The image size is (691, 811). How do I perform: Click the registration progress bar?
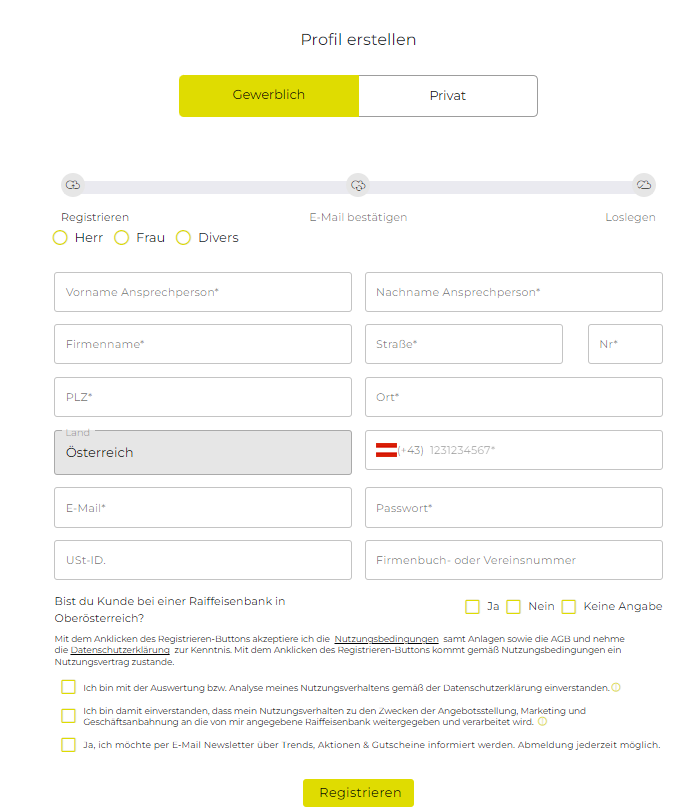(358, 187)
